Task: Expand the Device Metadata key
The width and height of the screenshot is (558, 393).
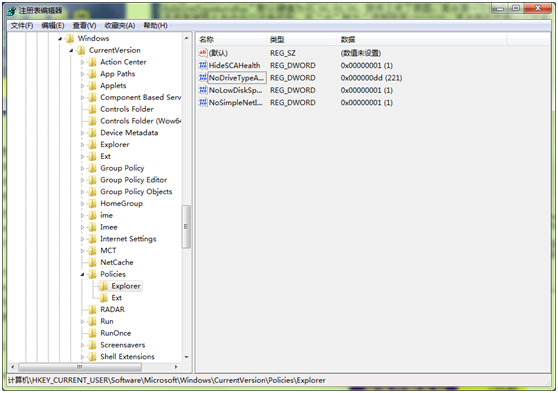Action: pos(82,133)
